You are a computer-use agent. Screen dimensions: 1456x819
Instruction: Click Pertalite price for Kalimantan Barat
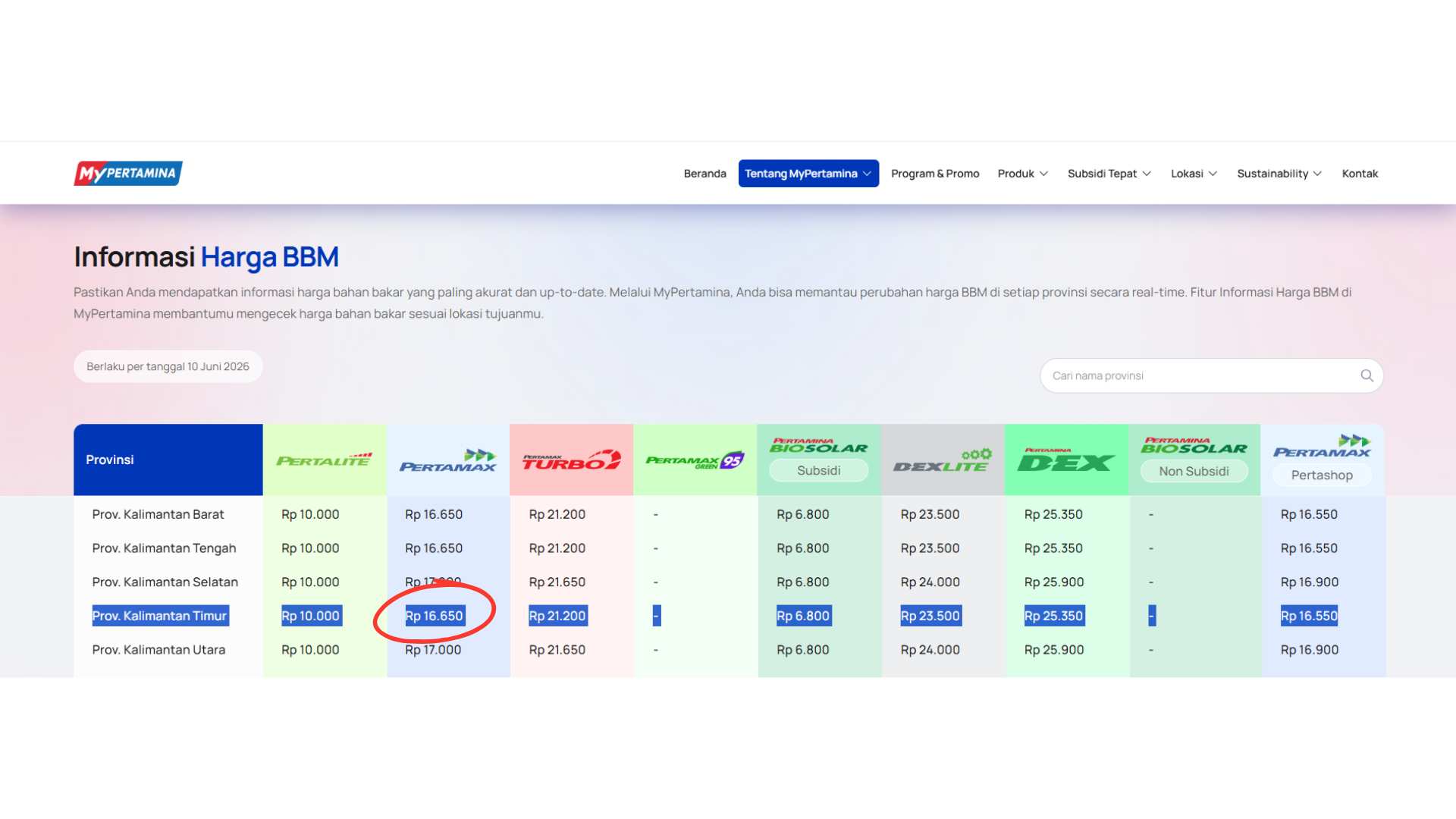[x=310, y=514]
